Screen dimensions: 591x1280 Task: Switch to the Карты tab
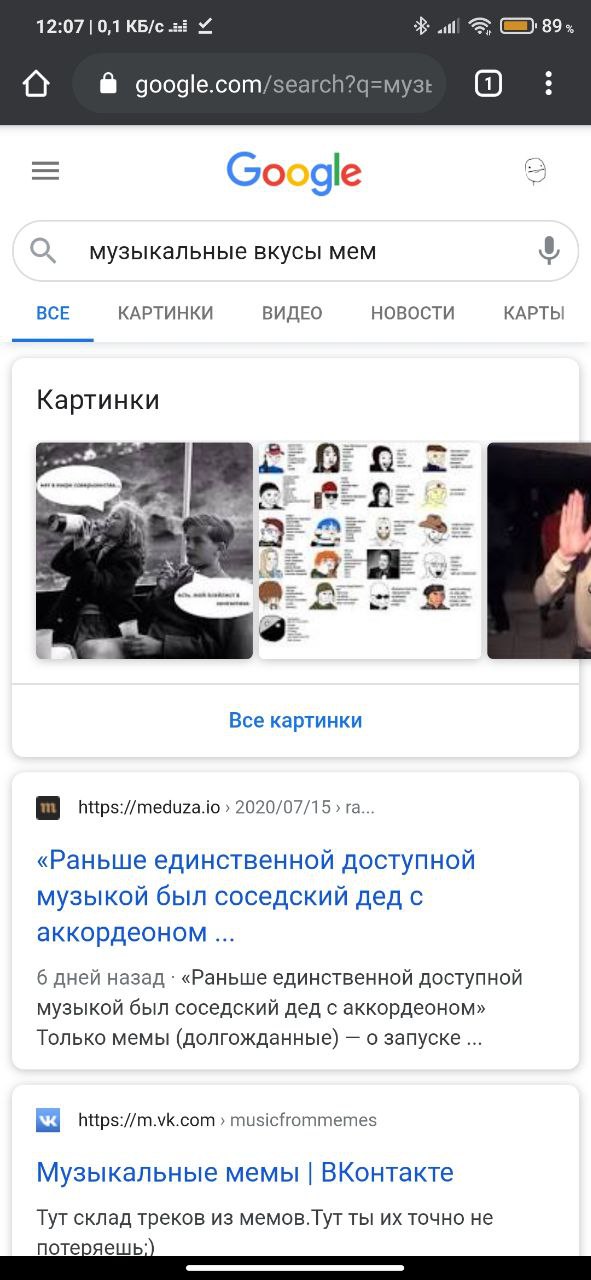(x=534, y=313)
